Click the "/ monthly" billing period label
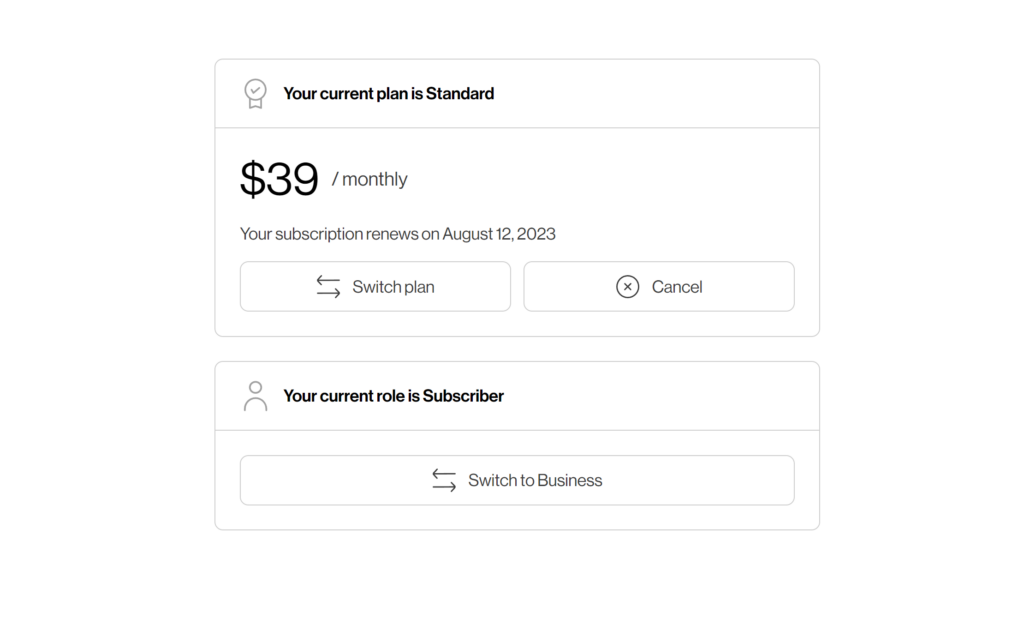Viewport: 1024px width, 631px height. coord(370,180)
